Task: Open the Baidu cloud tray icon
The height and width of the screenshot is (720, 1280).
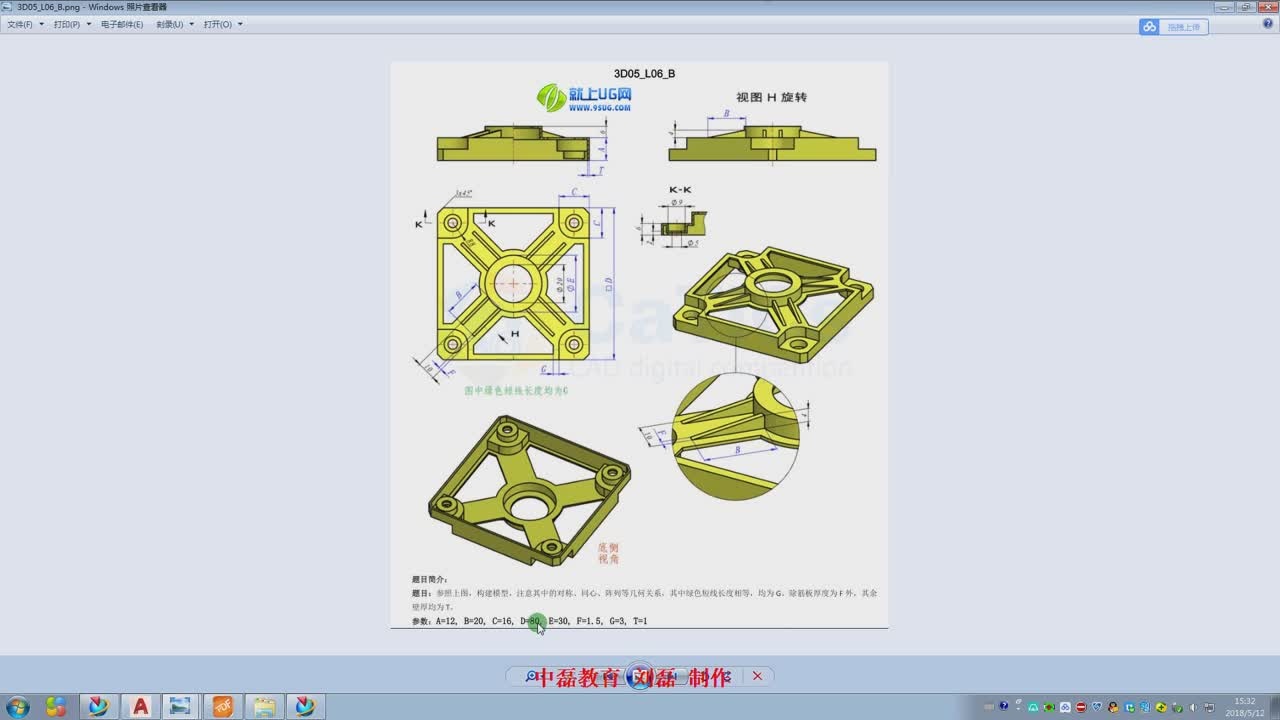Action: [1065, 707]
